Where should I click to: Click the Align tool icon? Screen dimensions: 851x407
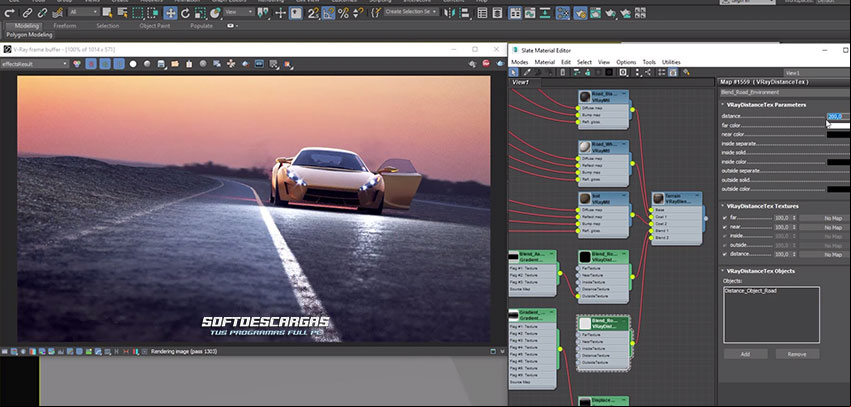[464, 13]
